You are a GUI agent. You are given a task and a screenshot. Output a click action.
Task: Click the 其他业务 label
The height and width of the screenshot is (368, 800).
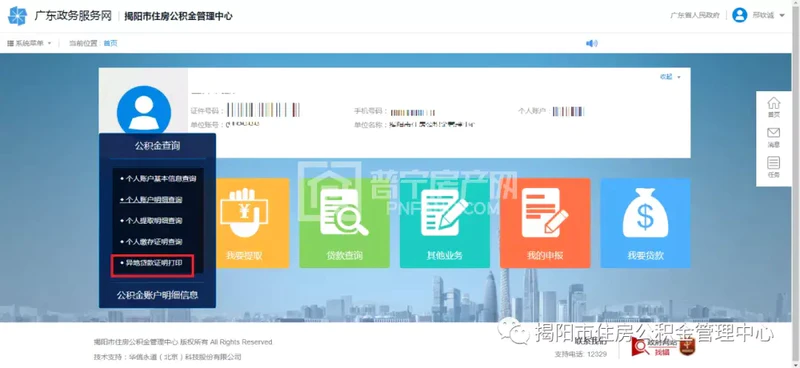pos(444,255)
